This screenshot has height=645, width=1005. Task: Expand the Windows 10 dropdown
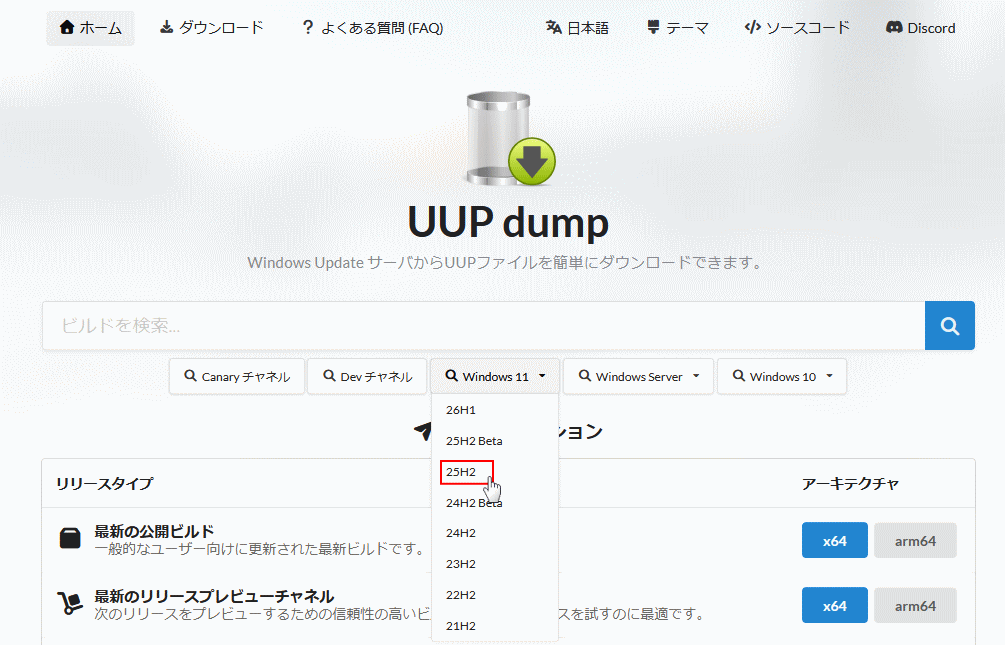(782, 376)
